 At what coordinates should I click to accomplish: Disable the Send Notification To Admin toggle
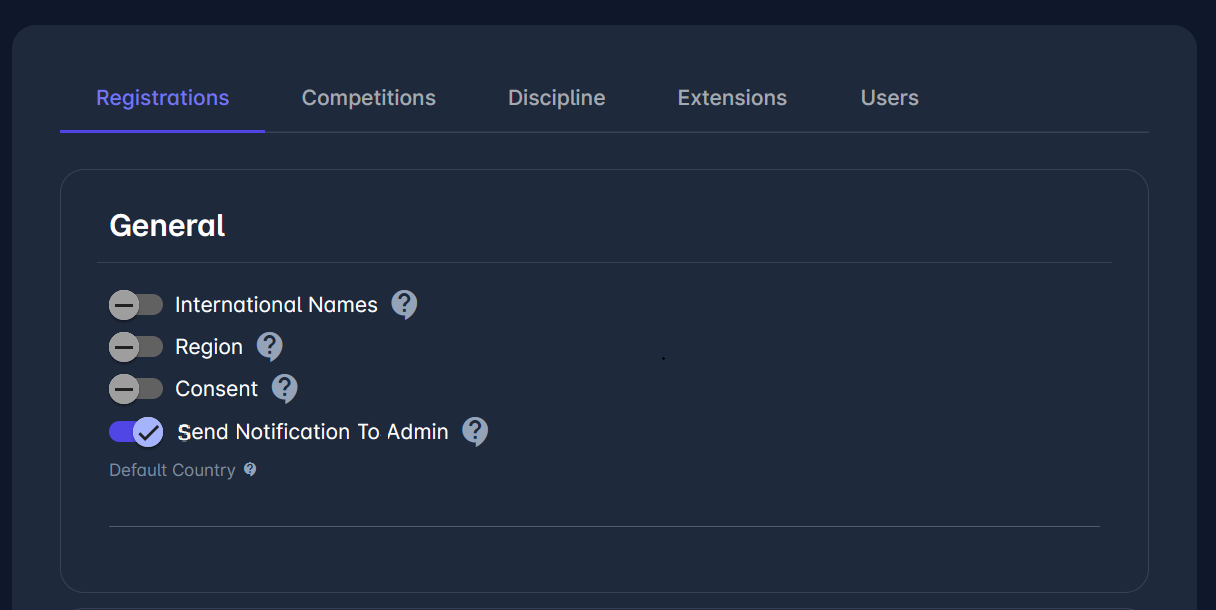tap(136, 432)
